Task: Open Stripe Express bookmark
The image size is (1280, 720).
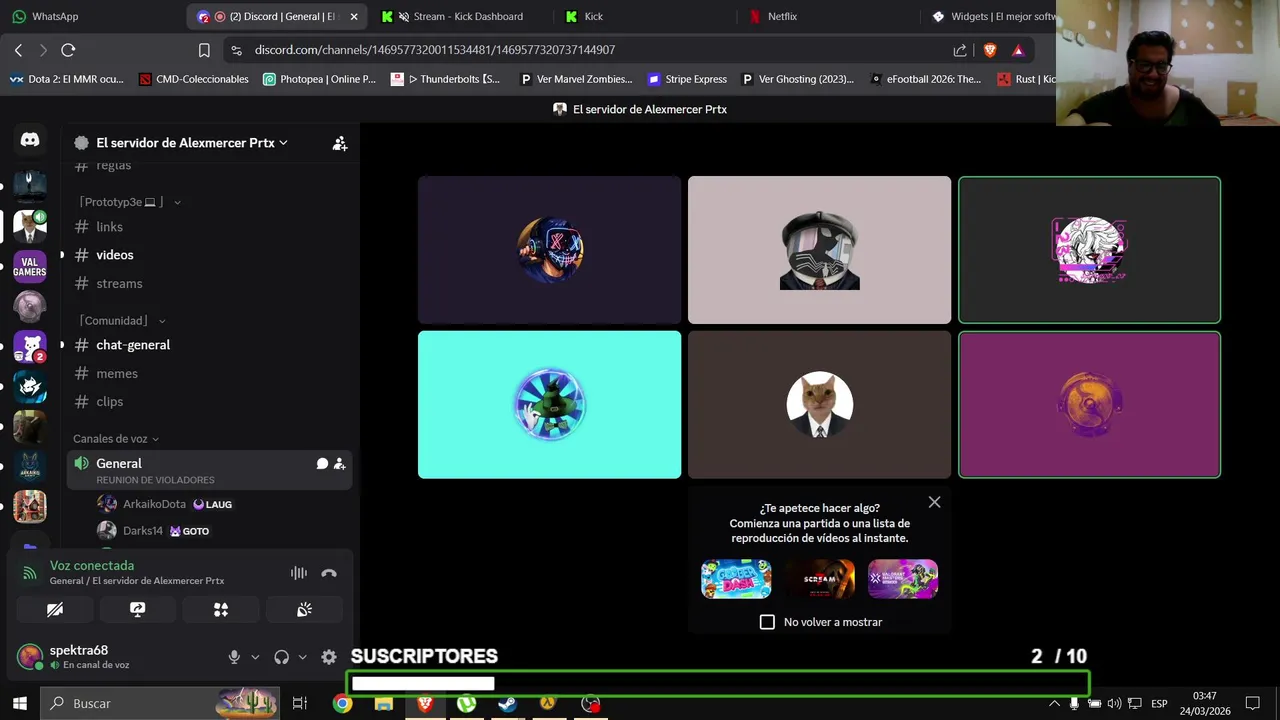Action: coord(687,79)
